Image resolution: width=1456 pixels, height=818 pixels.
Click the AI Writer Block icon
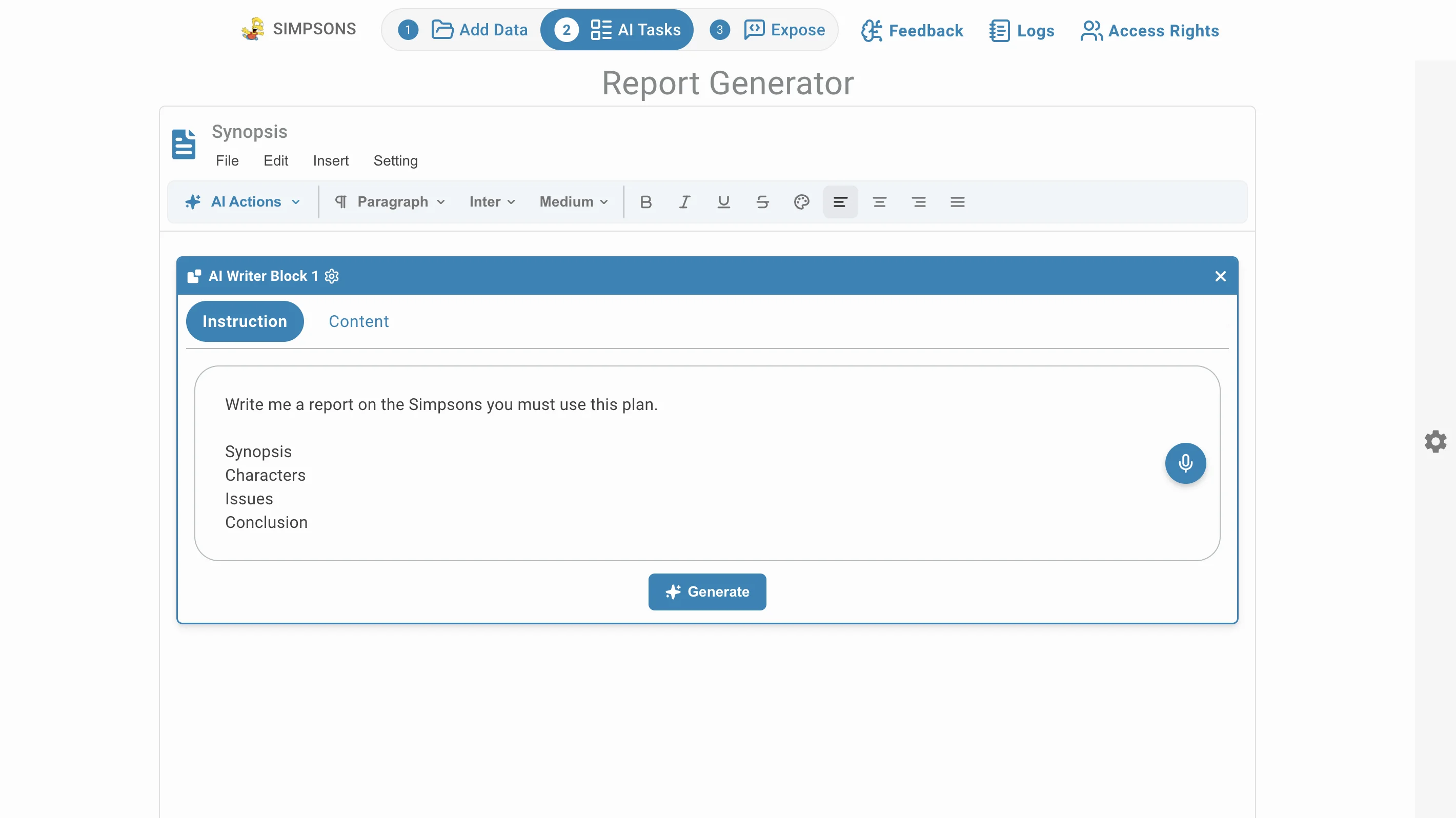(x=194, y=276)
